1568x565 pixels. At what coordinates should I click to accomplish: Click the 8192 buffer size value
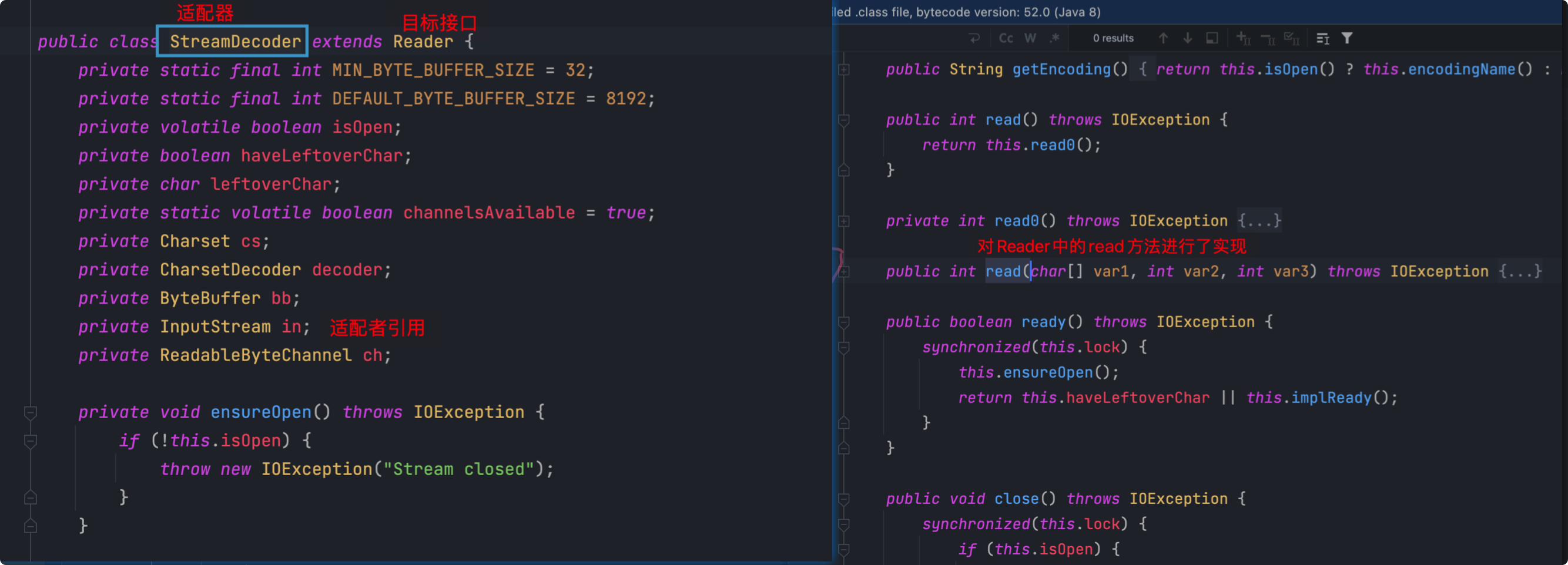(x=625, y=99)
